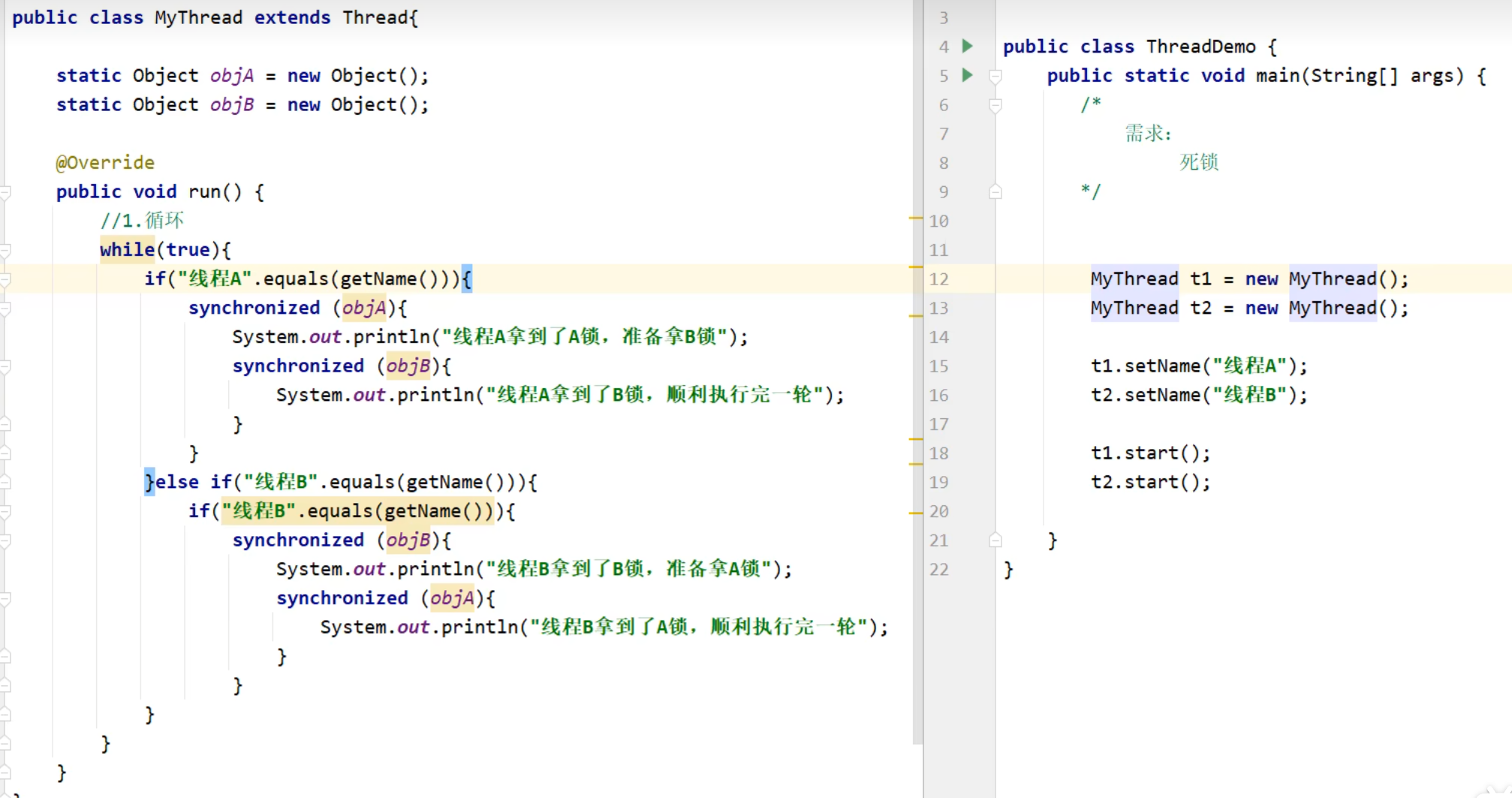
Task: Click the vertical scrollbar between the two editors
Action: pyautogui.click(x=917, y=601)
